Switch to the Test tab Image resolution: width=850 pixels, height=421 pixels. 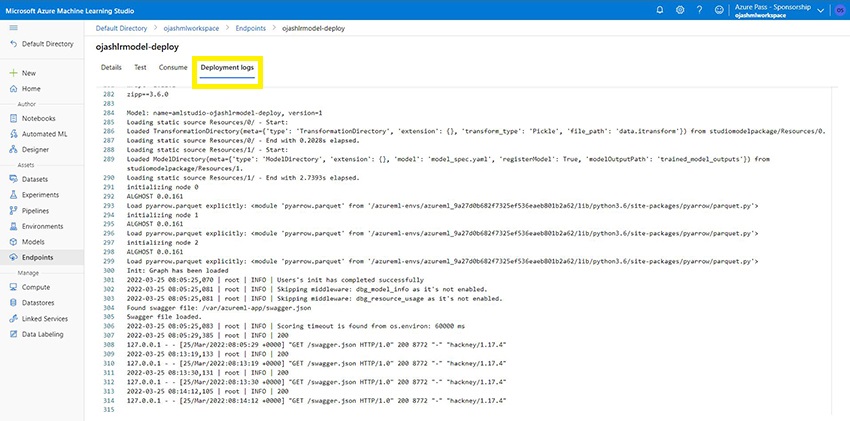point(140,68)
